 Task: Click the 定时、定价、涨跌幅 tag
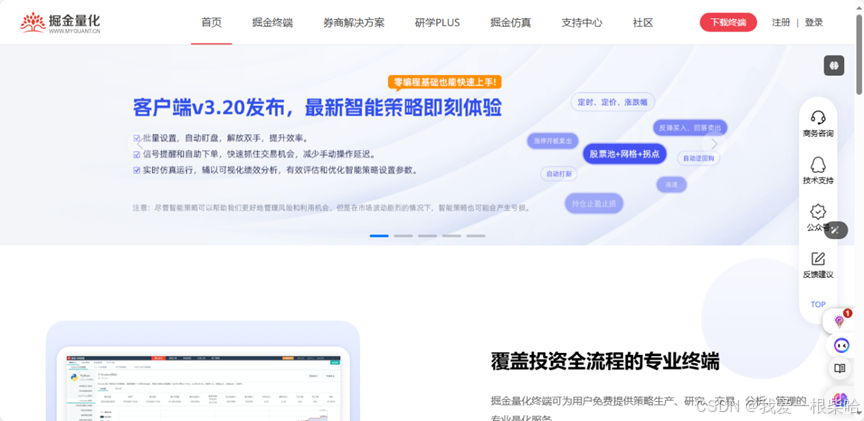coord(612,102)
